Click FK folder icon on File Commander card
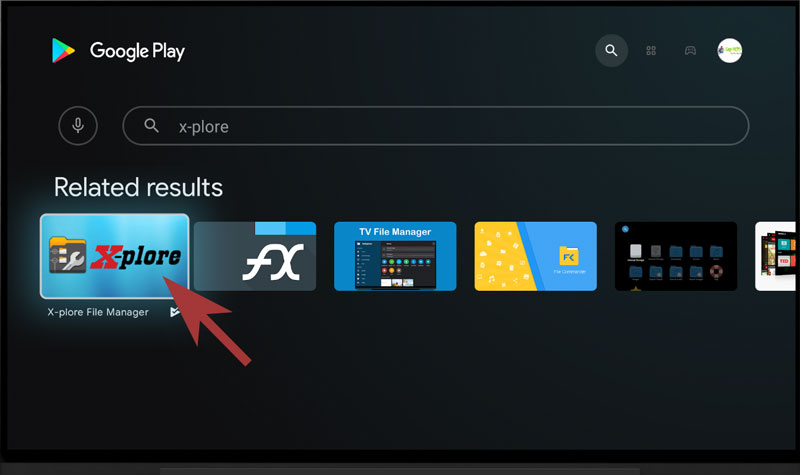This screenshot has height=475, width=800. [x=569, y=256]
